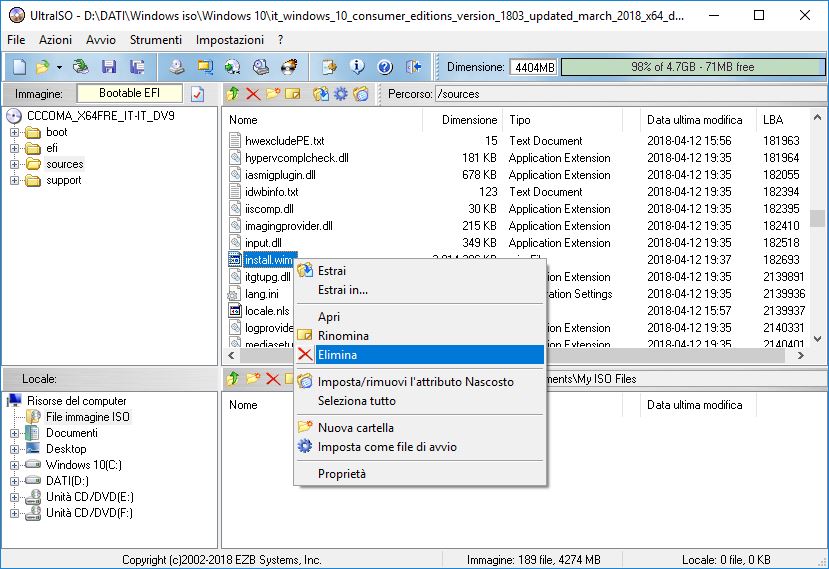Open the File menu
Viewport: 829px width, 569px height.
point(16,40)
